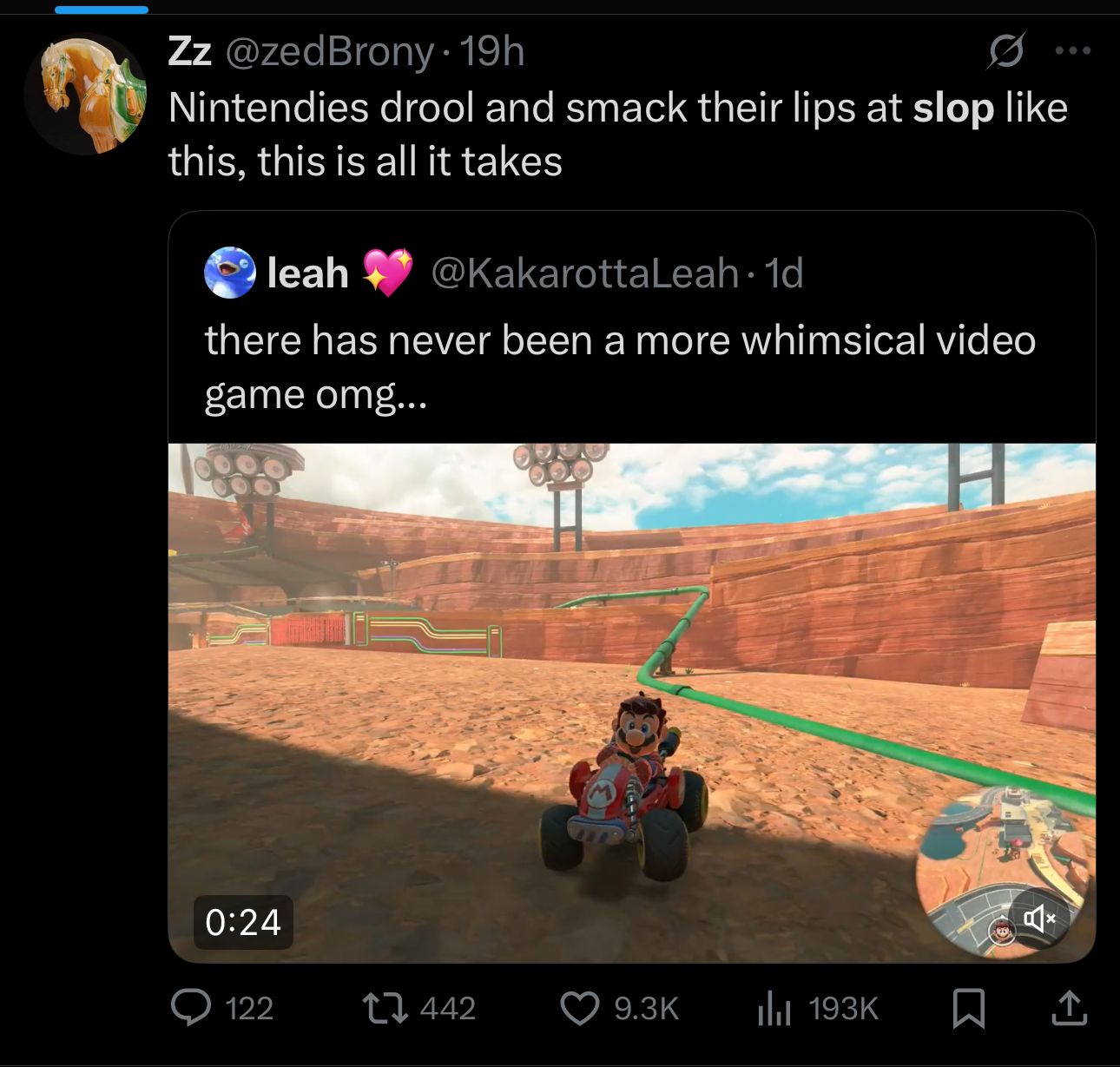Retweet the post using the repost icon
The image size is (1120, 1067).
coord(385,1008)
